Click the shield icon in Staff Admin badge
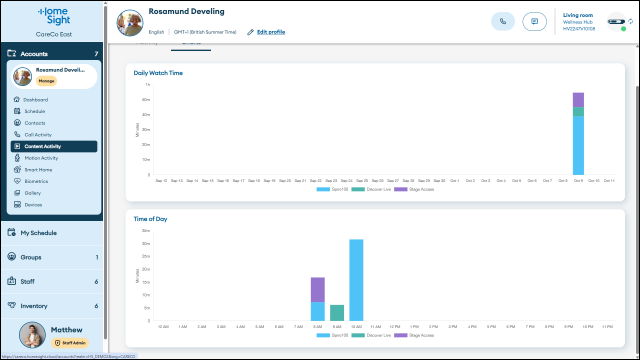The width and height of the screenshot is (640, 360). pyautogui.click(x=58, y=343)
